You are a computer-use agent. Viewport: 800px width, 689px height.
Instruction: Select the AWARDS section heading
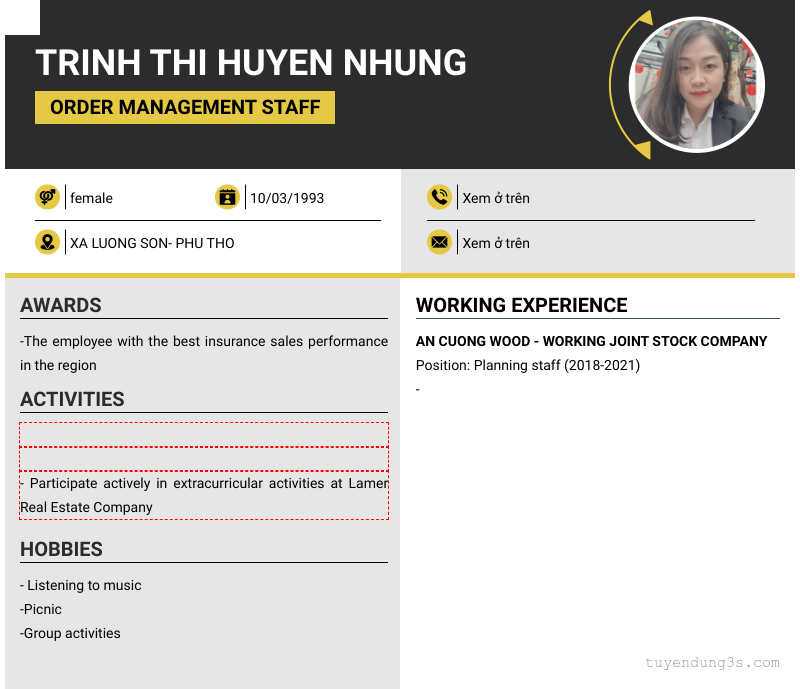click(x=61, y=305)
